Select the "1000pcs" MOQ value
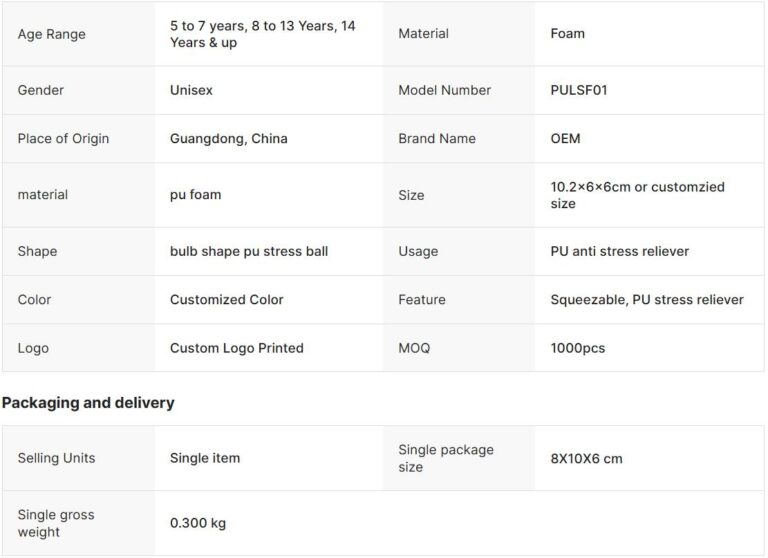Viewport: 768px width, 558px height. [577, 348]
